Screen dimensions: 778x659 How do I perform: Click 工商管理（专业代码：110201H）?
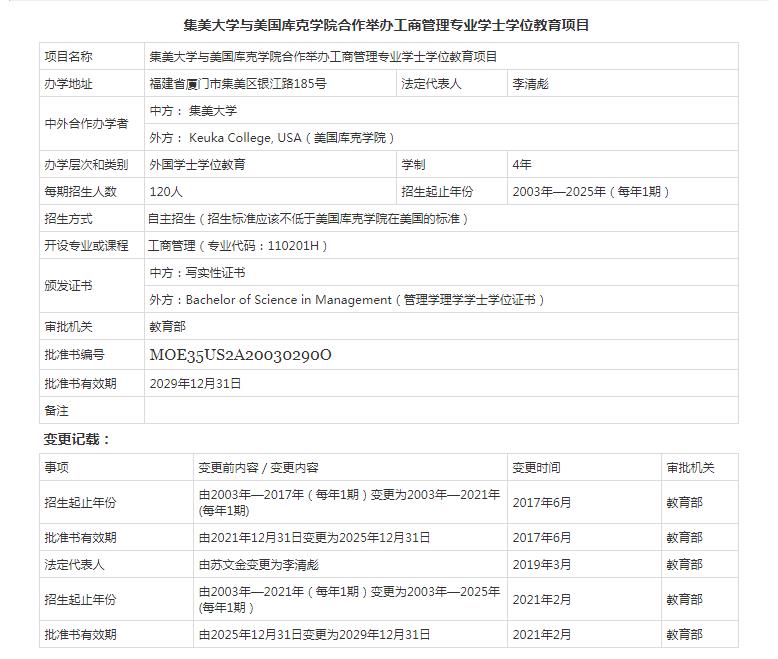click(238, 245)
